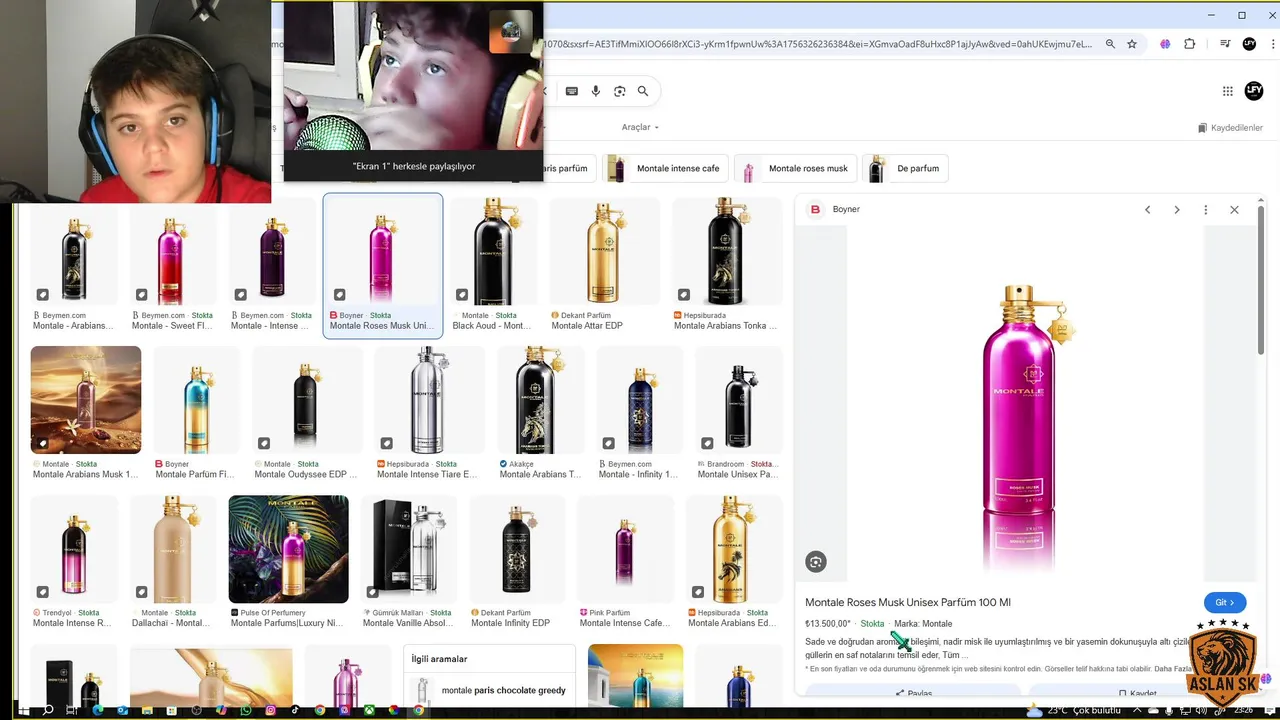This screenshot has height=720, width=1280.
Task: Open more options menu in preview panel
Action: point(1206,210)
